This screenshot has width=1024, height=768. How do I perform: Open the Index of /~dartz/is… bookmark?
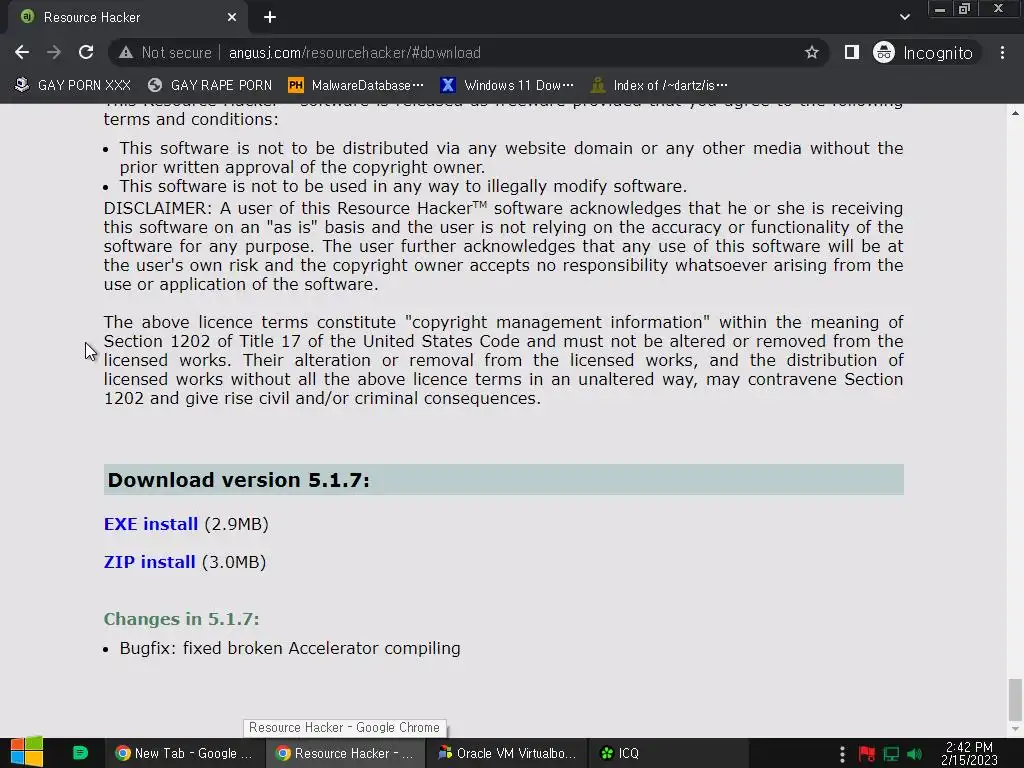[659, 85]
